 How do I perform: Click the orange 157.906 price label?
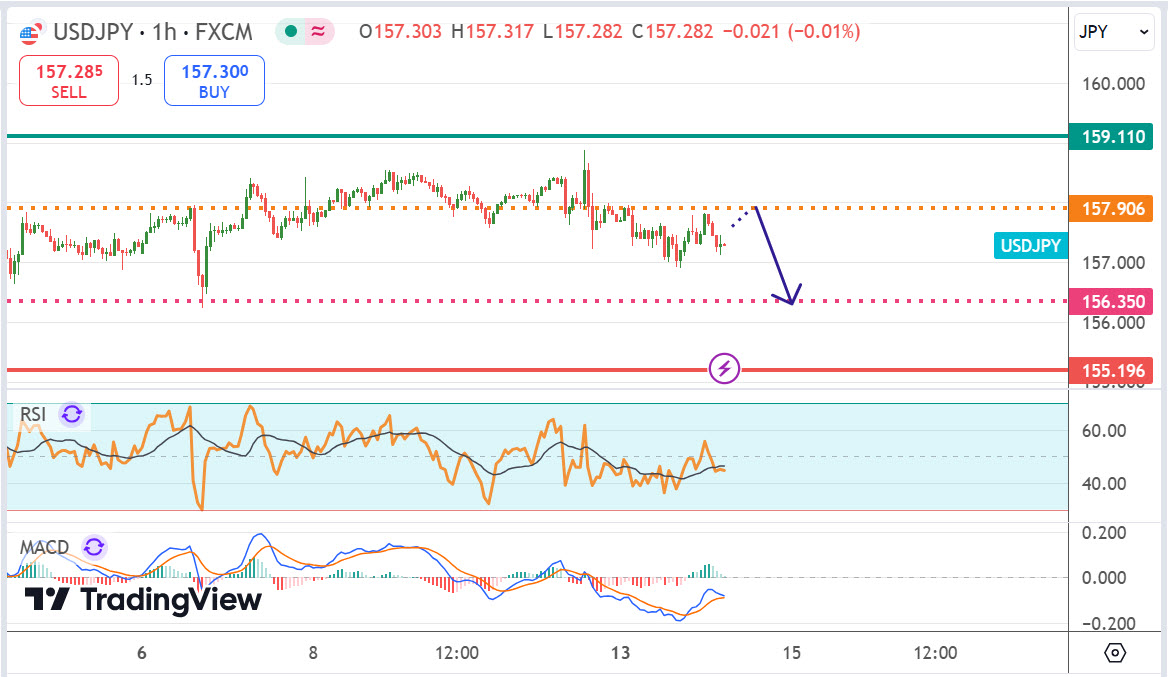[1110, 209]
